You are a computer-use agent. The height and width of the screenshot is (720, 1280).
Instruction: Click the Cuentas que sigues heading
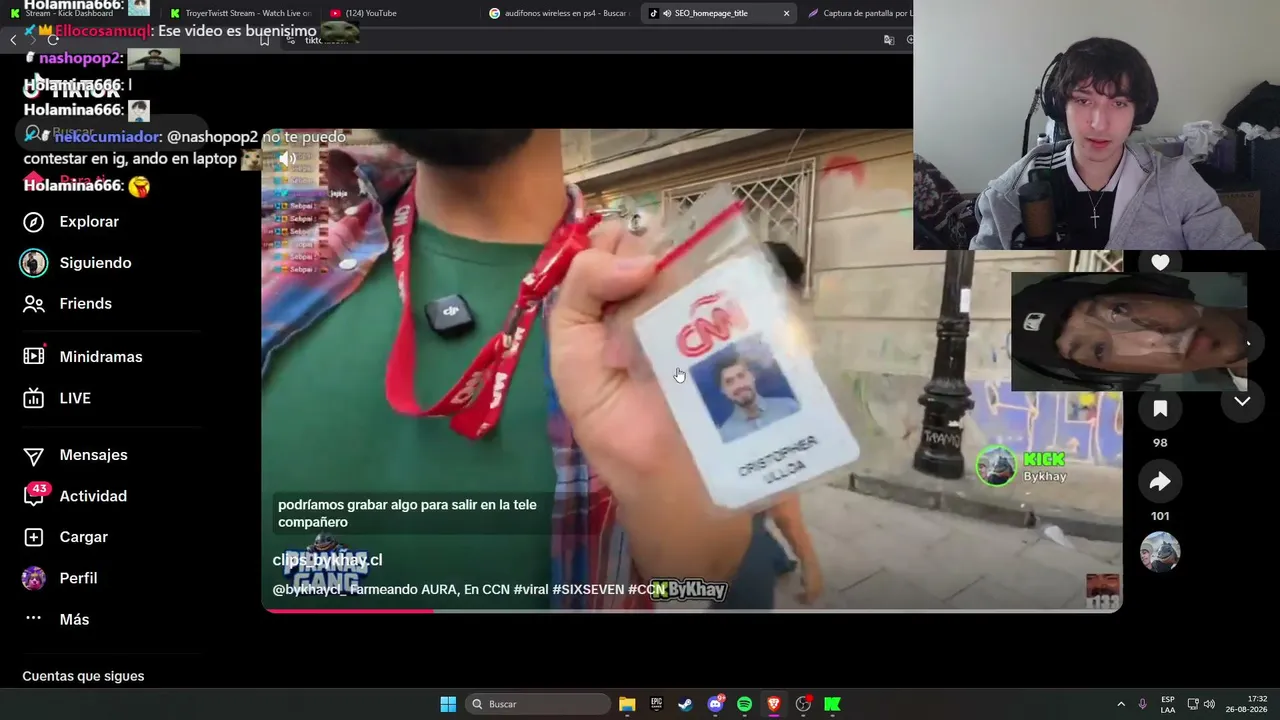(83, 676)
